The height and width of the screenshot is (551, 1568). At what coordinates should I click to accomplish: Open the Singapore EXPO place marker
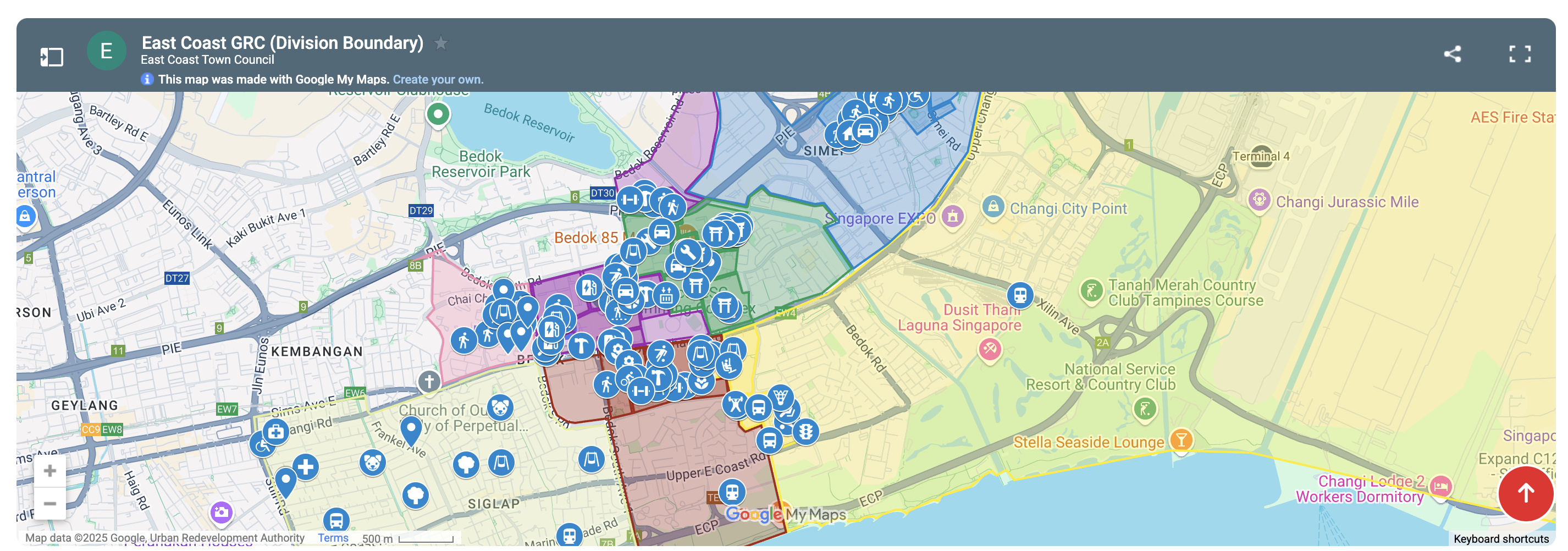pyautogui.click(x=953, y=216)
